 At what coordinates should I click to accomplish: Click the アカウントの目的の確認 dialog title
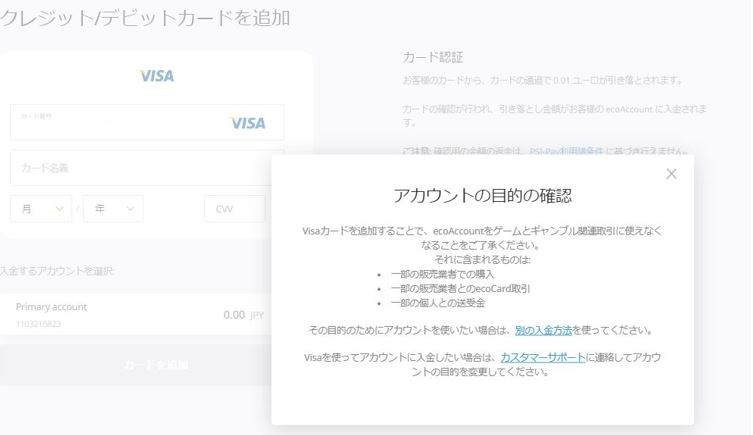point(483,196)
